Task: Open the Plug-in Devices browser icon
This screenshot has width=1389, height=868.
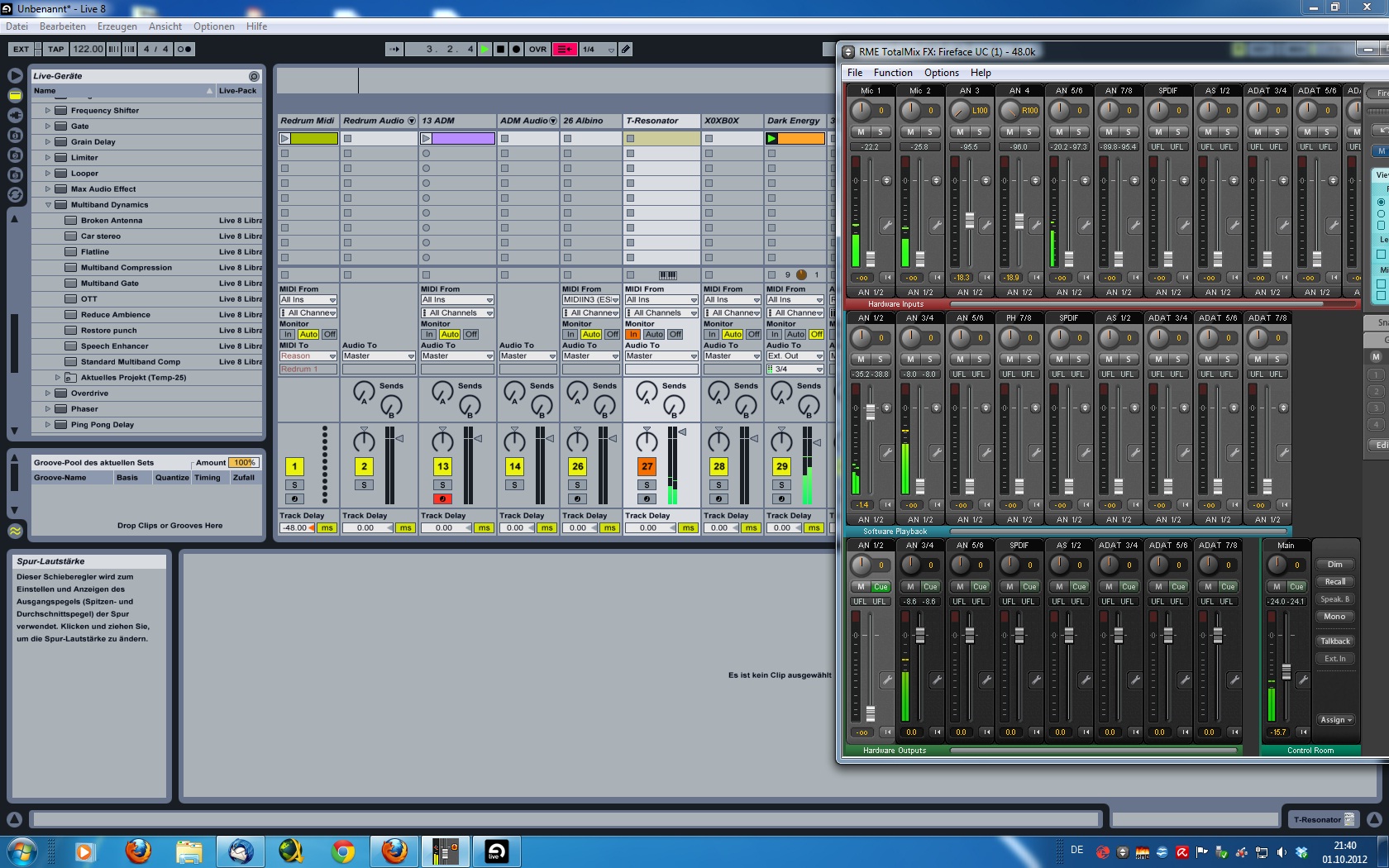Action: [15, 116]
